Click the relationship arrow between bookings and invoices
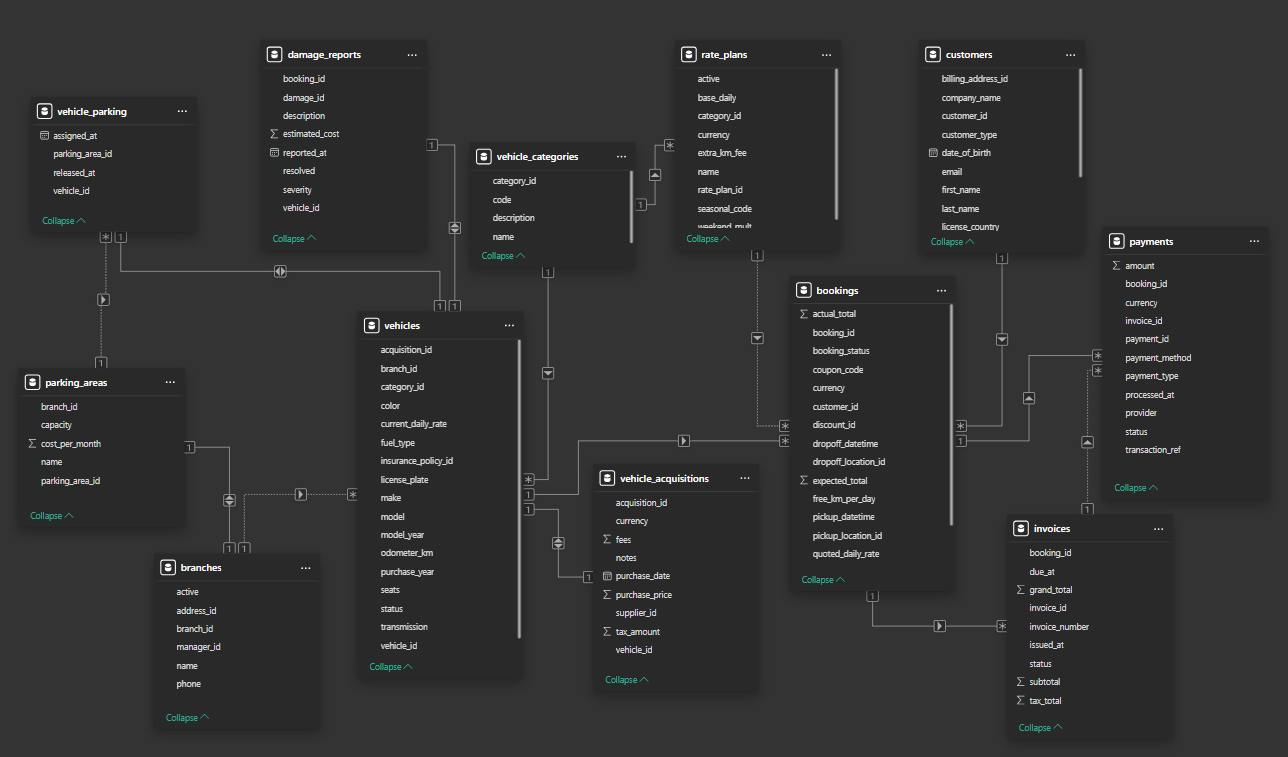Viewport: 1288px width, 757px height. click(x=939, y=626)
